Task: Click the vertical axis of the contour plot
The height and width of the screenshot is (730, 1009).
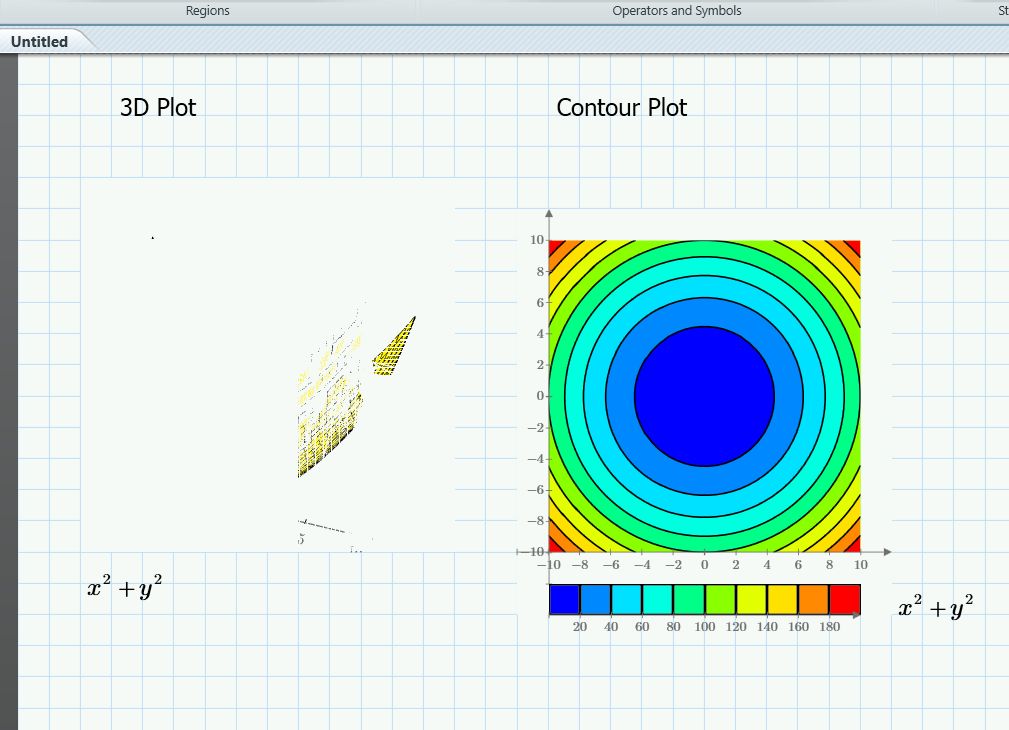Action: tap(549, 380)
